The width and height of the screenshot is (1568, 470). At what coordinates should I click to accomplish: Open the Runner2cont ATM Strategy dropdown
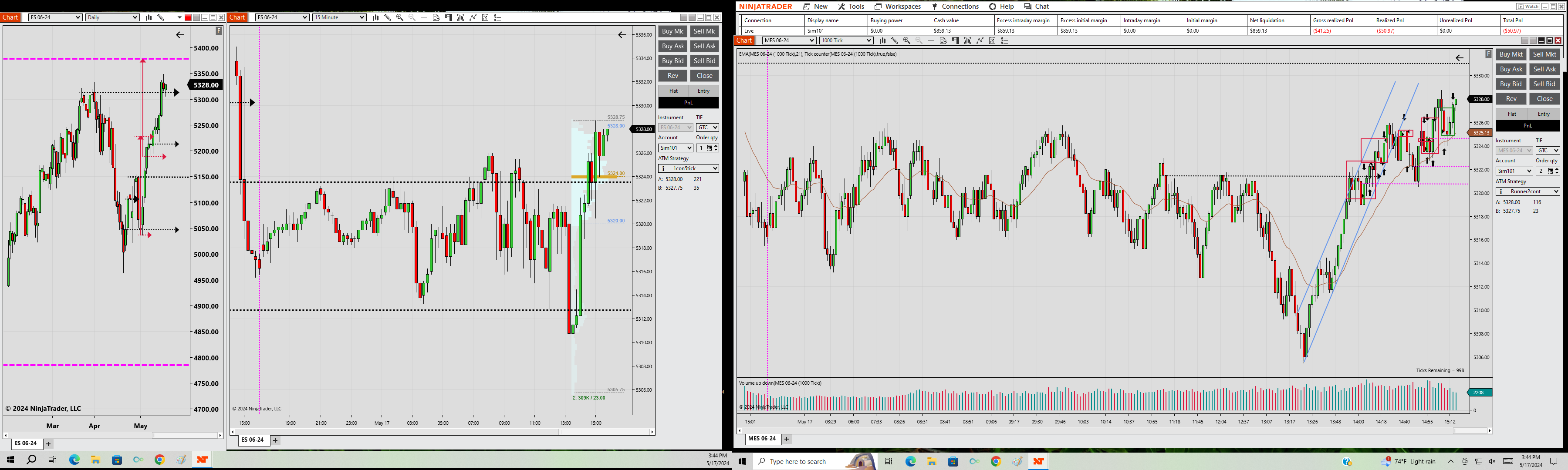[1528, 191]
